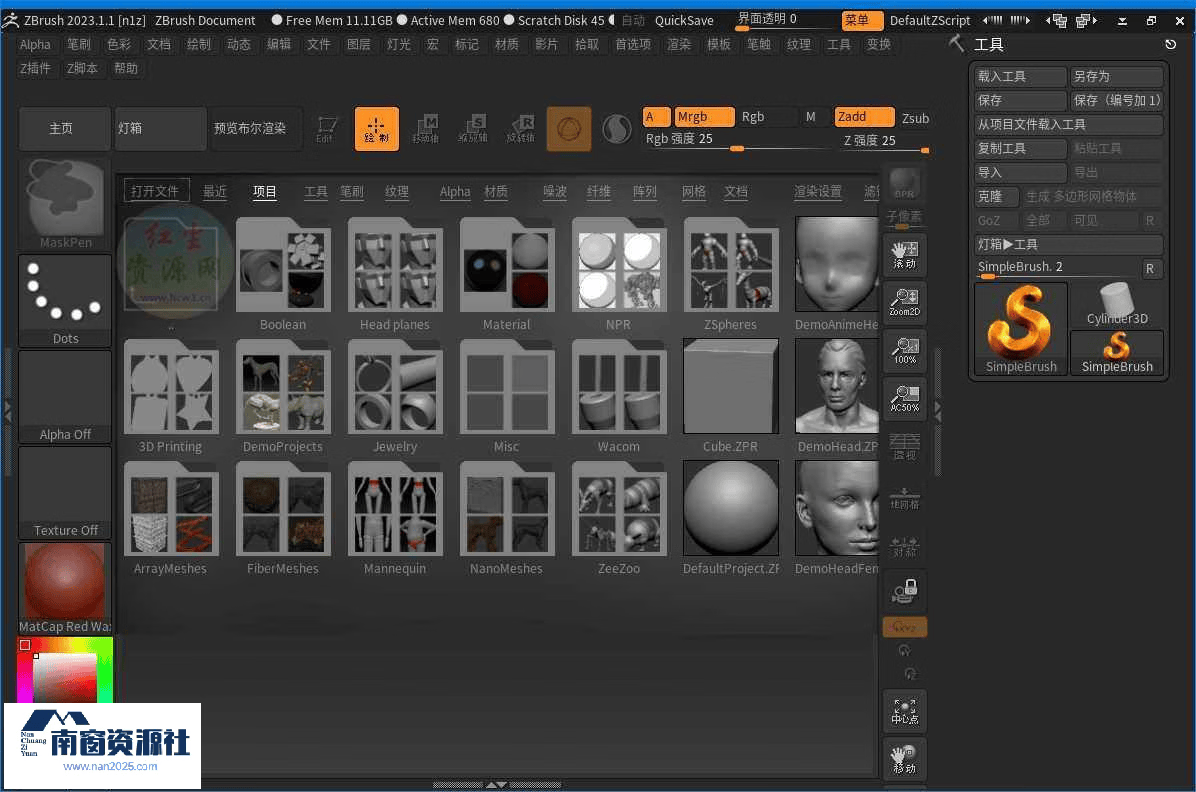Click the 克隆 Clone button
The height and width of the screenshot is (792, 1196).
[x=996, y=196]
